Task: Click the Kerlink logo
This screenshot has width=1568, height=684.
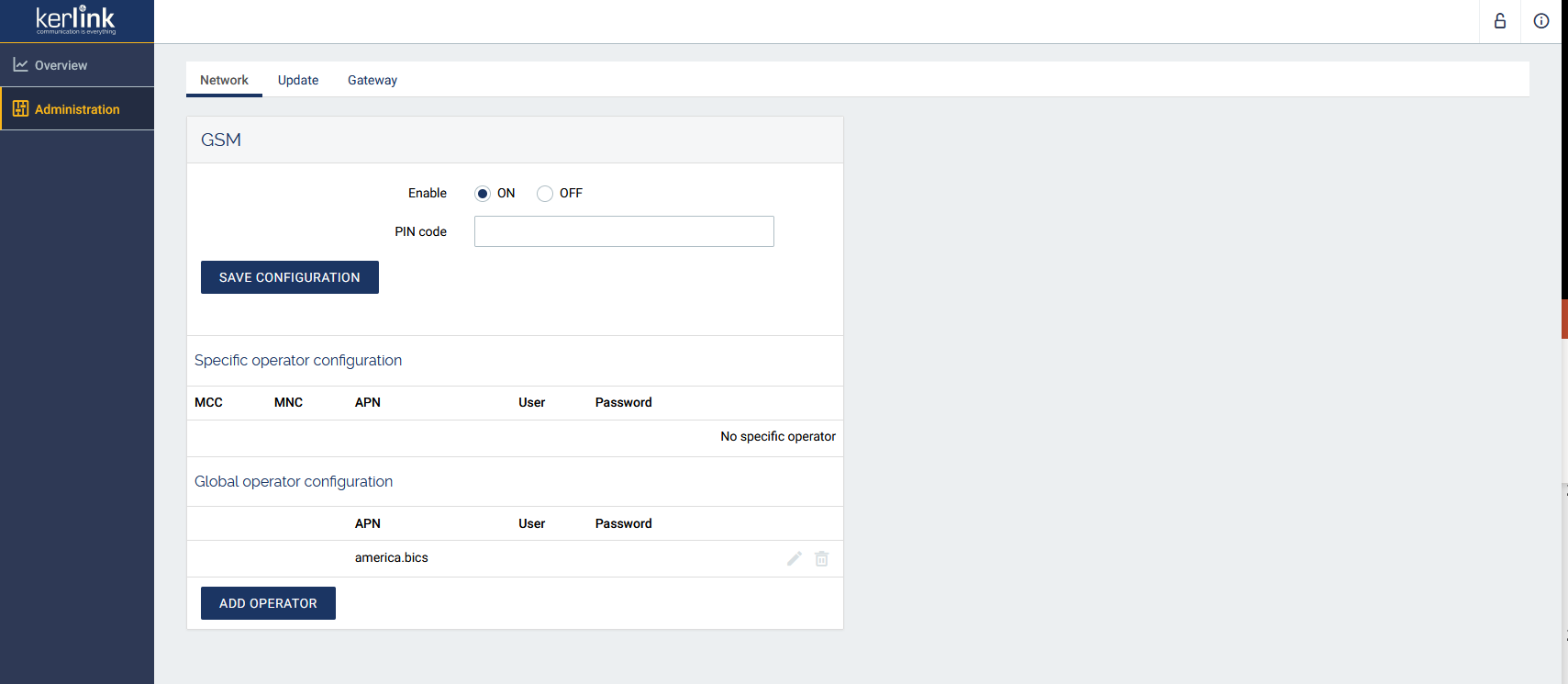Action: [x=76, y=20]
